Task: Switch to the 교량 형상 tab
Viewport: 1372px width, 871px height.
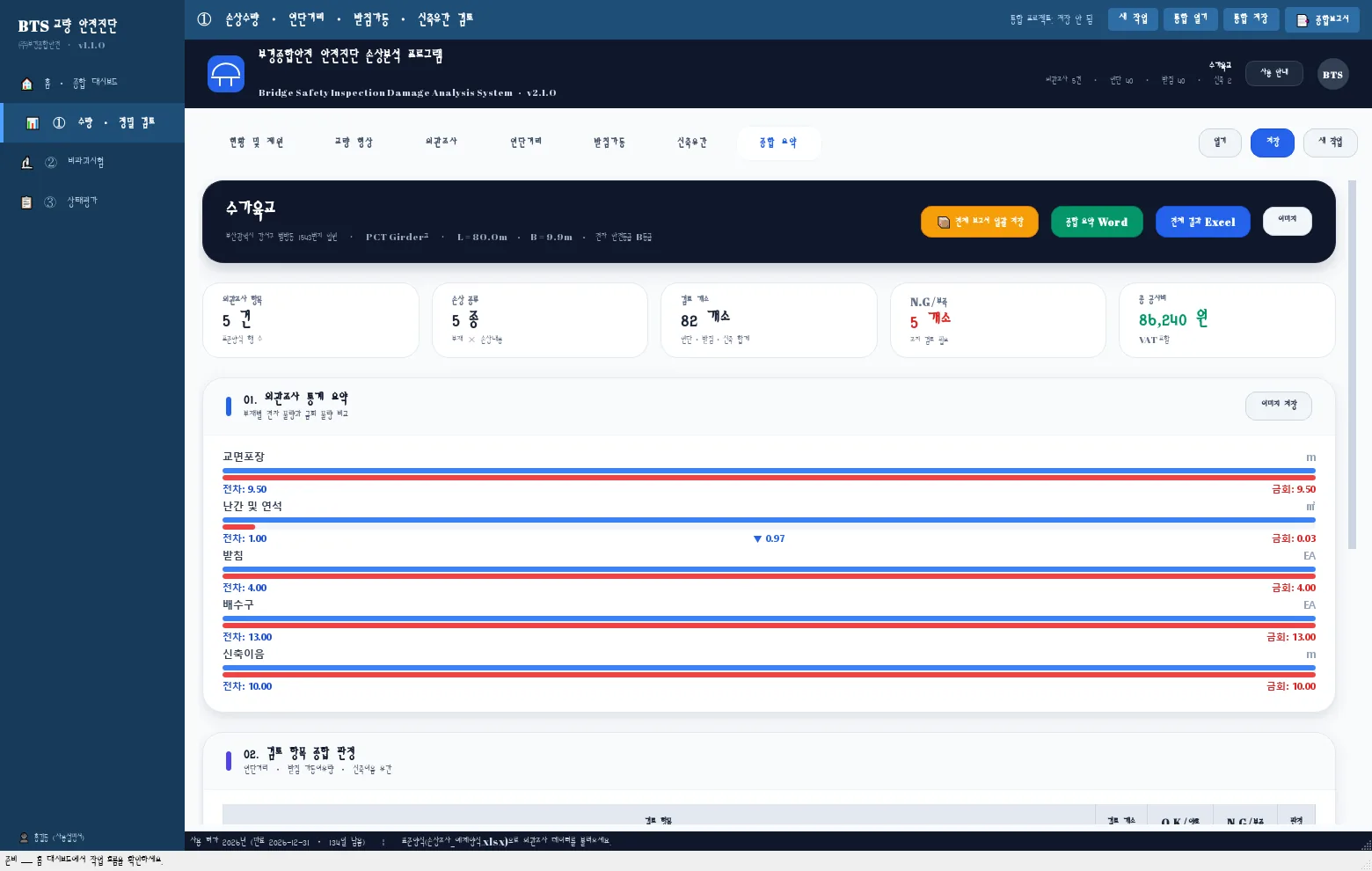Action: (354, 143)
